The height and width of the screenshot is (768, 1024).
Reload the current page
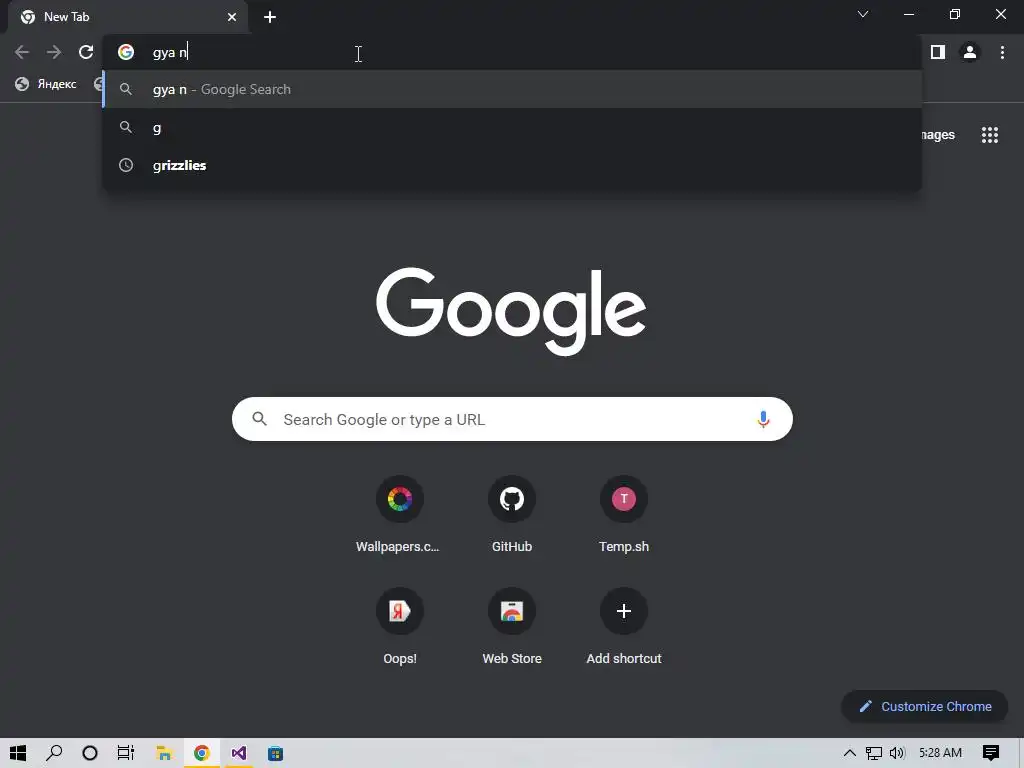[86, 52]
